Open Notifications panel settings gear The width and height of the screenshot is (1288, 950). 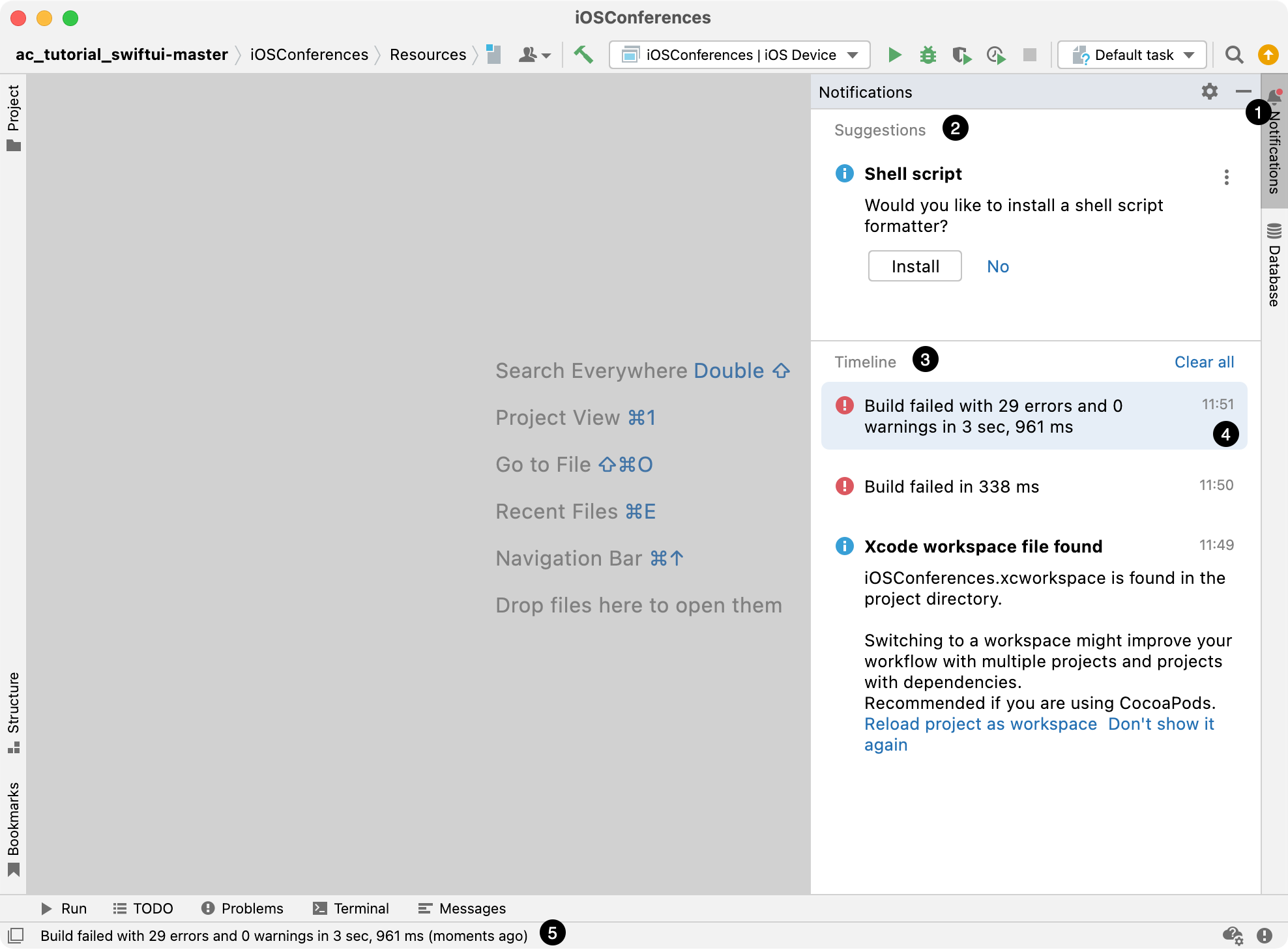tap(1210, 91)
